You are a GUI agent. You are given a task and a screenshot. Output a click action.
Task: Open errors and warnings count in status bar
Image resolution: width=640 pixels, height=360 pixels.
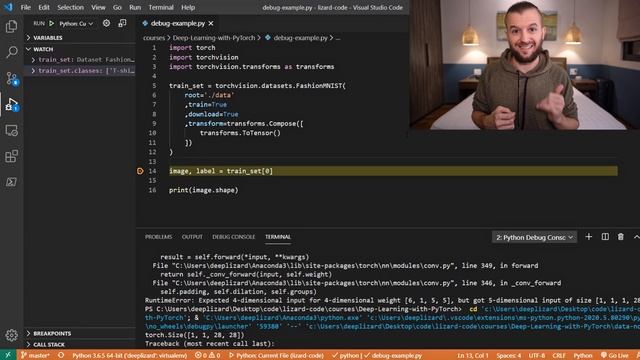[x=207, y=355]
